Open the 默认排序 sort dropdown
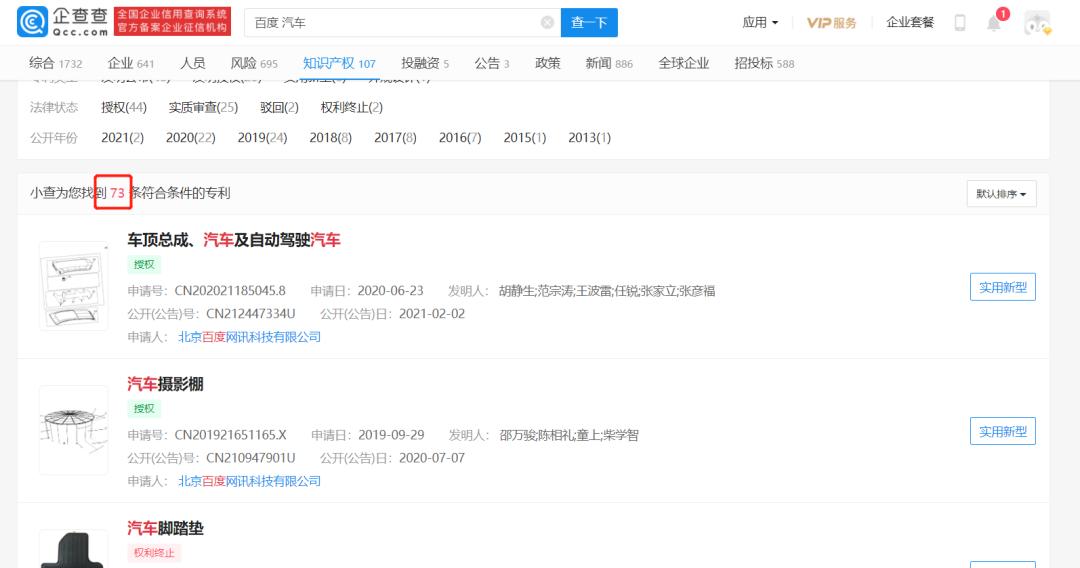Viewport: 1080px width, 568px height. tap(1001, 194)
